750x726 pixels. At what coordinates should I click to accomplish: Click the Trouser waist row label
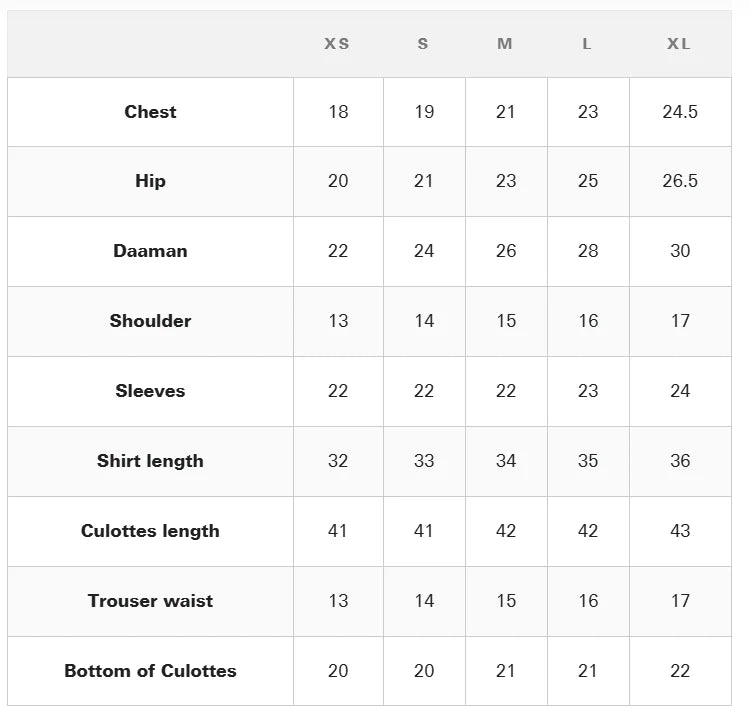coord(150,601)
